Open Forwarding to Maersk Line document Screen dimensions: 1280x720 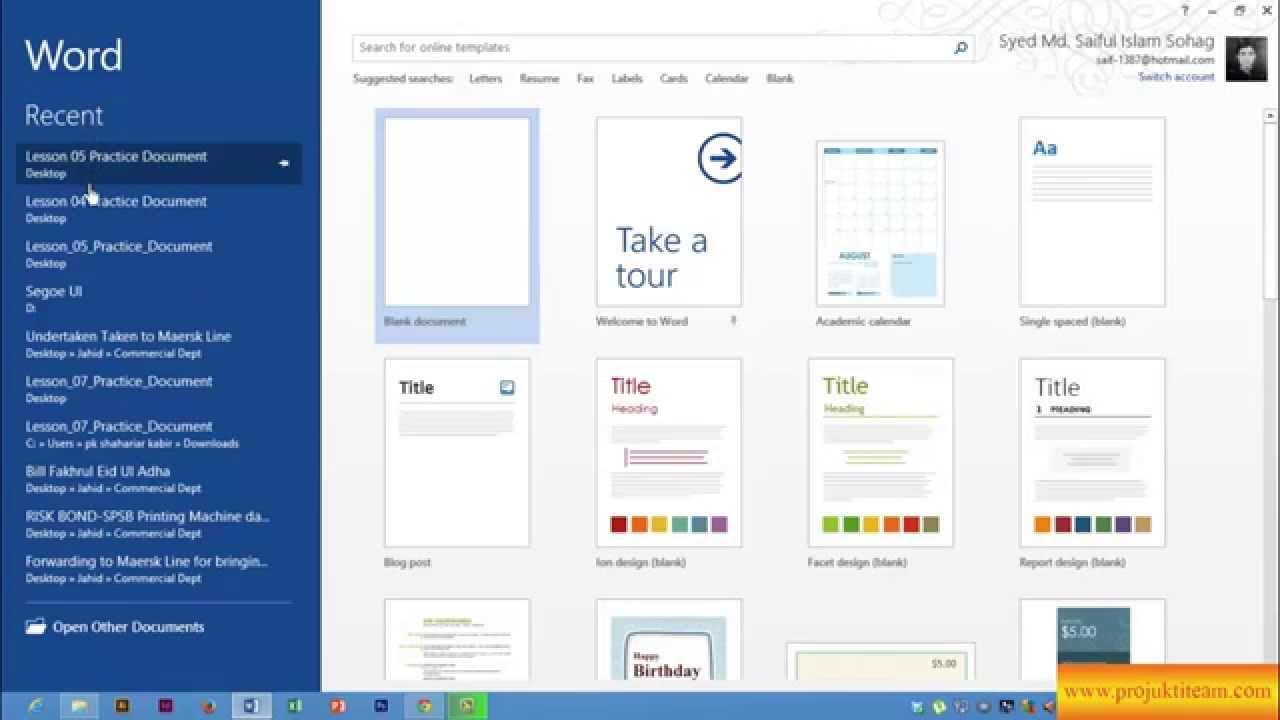click(x=158, y=568)
